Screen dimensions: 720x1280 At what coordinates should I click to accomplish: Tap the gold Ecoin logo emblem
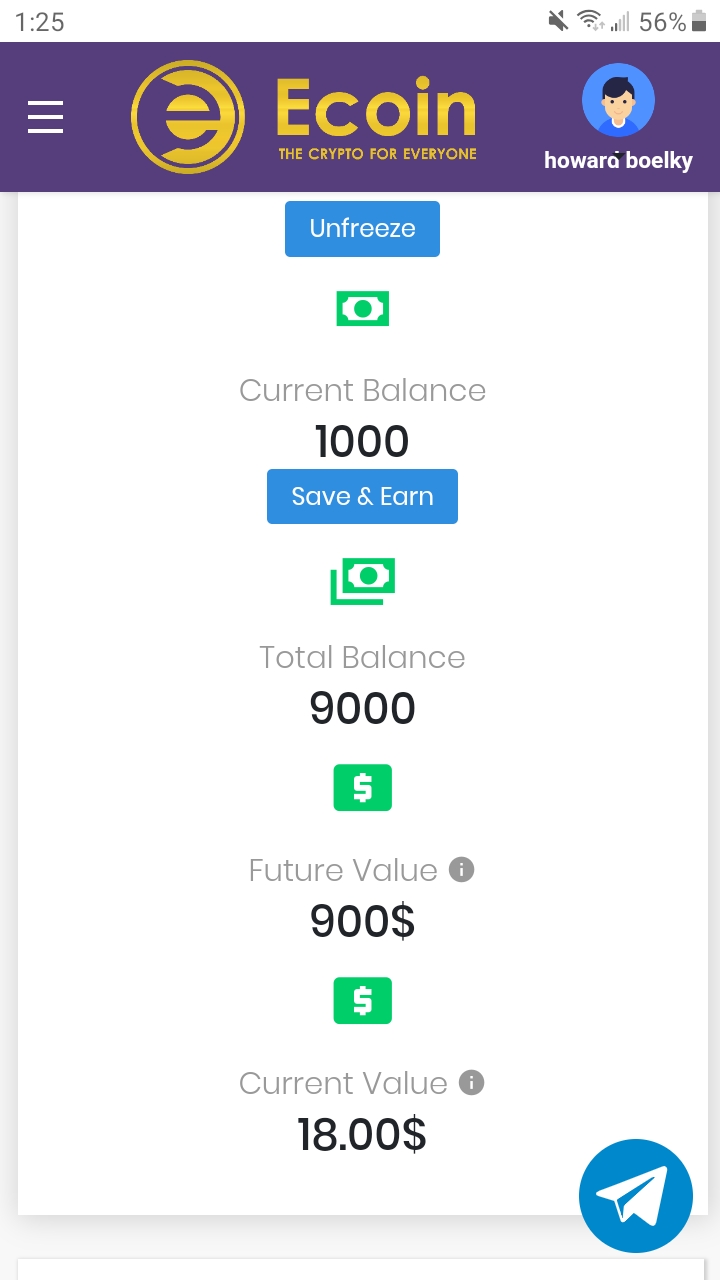(188, 117)
